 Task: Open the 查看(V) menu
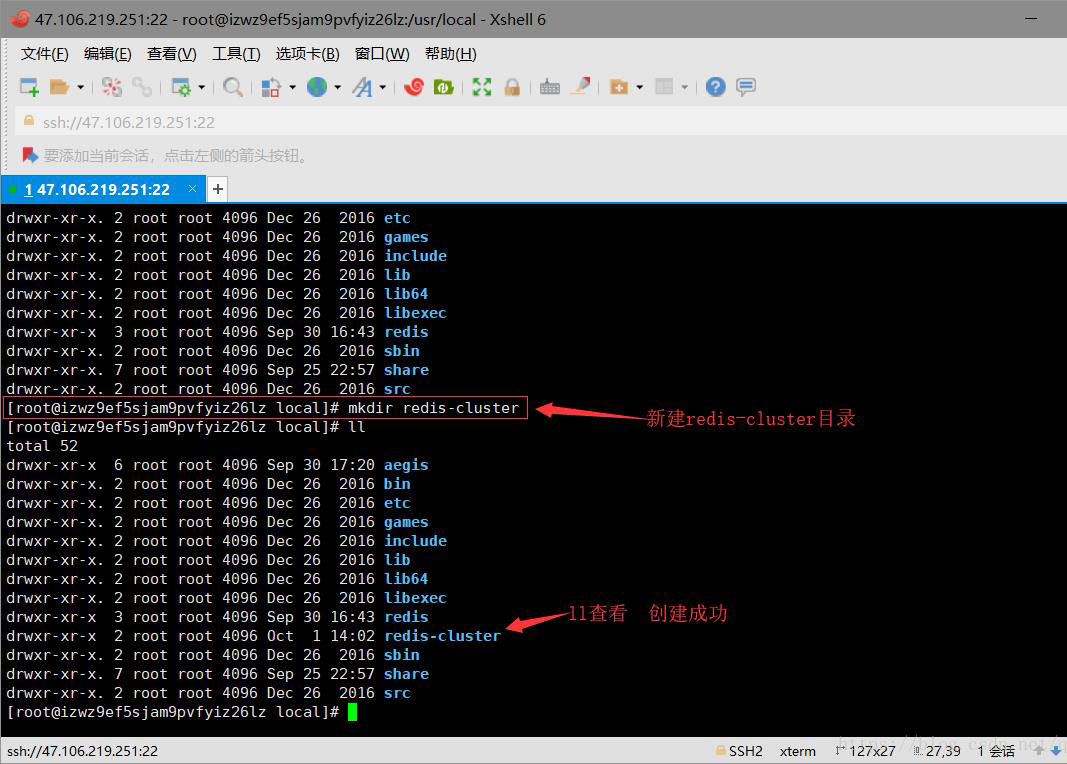coord(171,54)
